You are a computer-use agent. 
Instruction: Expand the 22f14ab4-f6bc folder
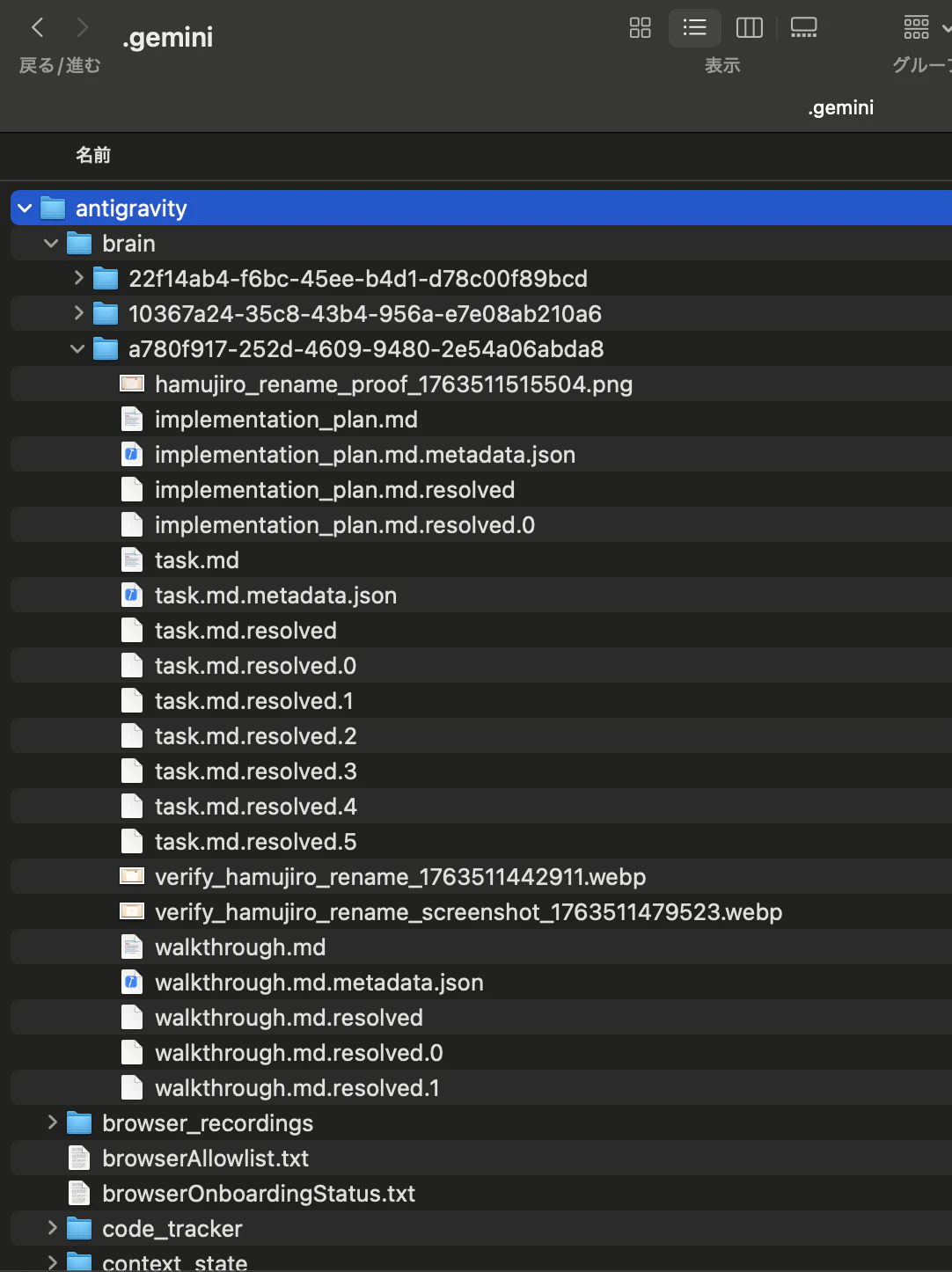pos(77,279)
